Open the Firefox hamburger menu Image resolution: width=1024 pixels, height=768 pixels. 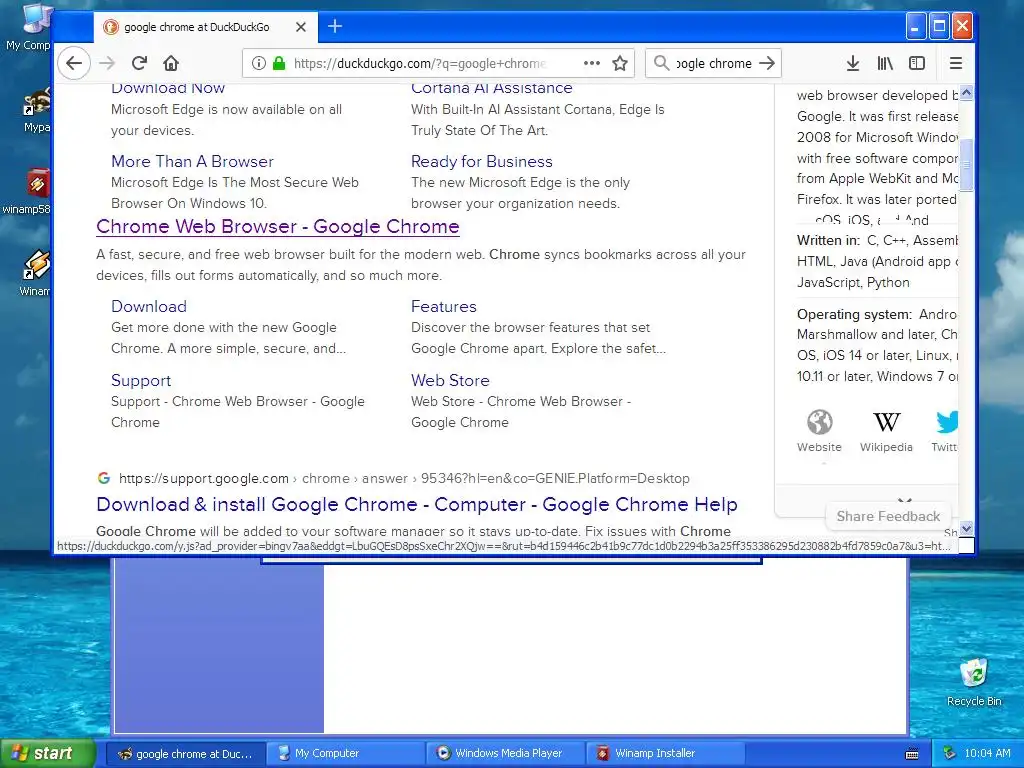tap(955, 63)
